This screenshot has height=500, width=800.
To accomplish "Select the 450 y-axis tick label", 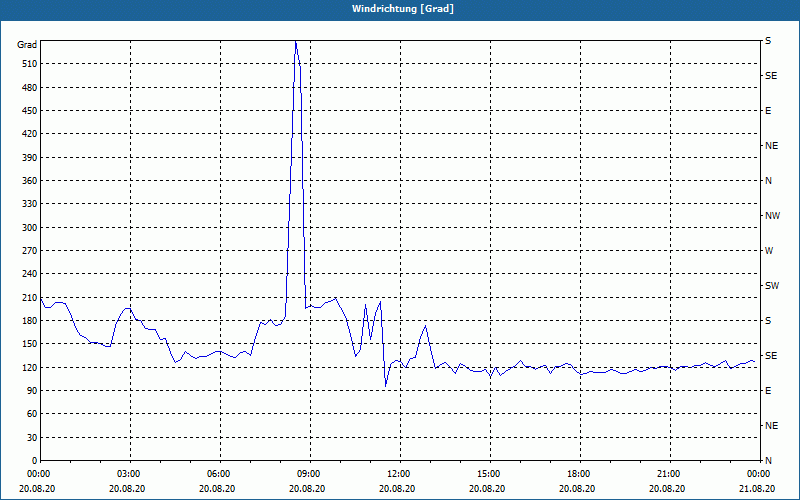I will (31, 111).
